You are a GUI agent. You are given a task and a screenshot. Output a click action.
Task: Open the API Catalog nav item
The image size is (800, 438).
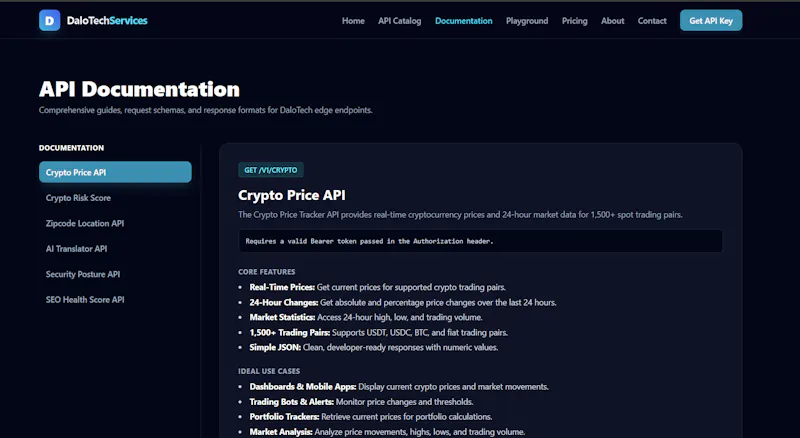tap(399, 21)
